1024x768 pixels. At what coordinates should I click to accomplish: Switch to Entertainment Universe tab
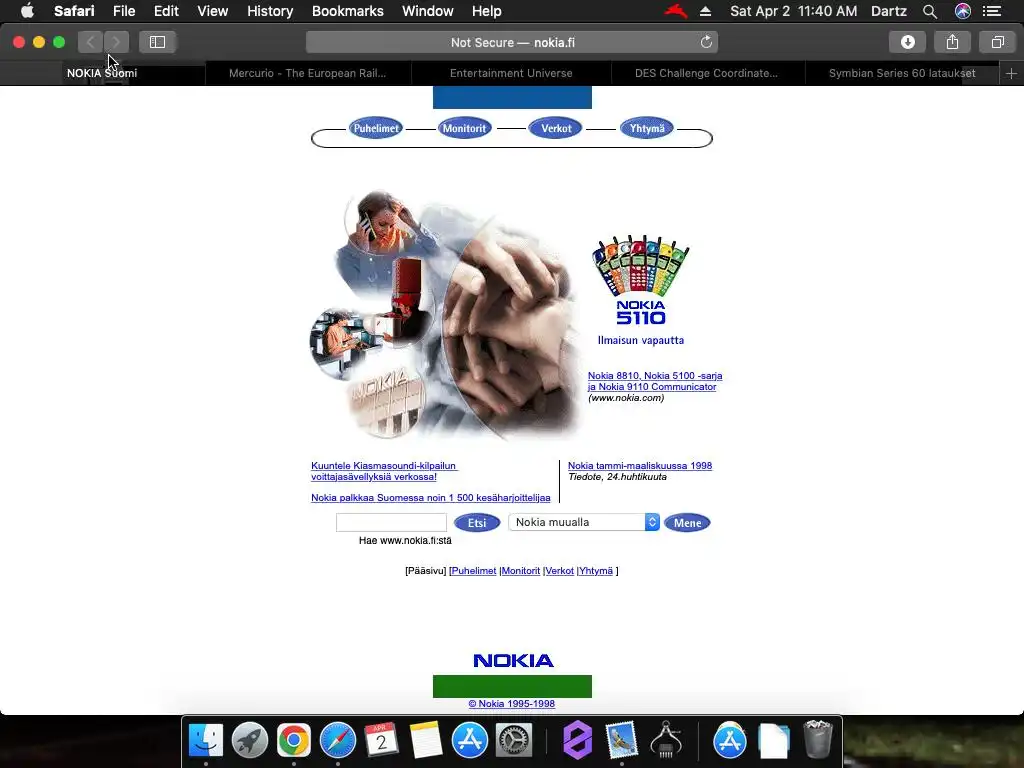(x=511, y=73)
